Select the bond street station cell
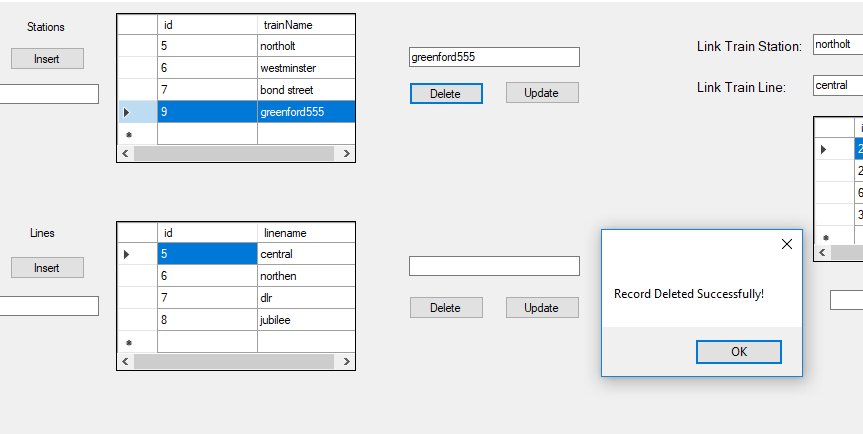Viewport: 863px width, 434px height. click(305, 90)
